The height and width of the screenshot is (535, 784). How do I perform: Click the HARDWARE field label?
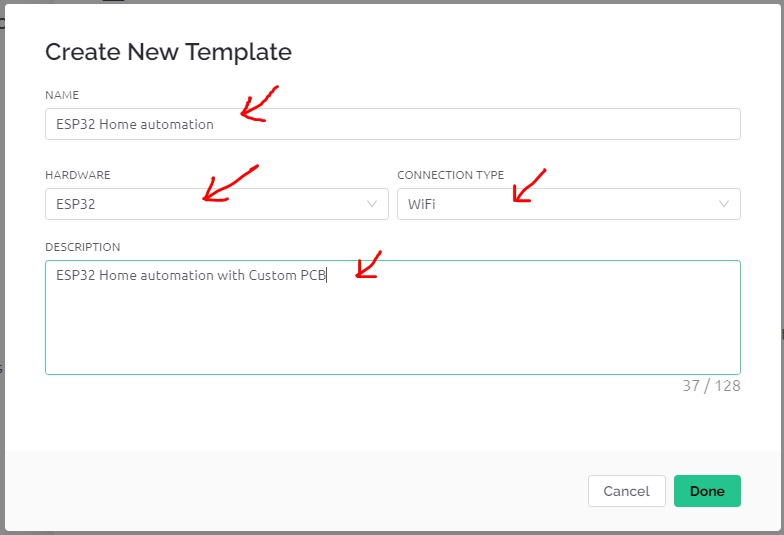pos(78,175)
